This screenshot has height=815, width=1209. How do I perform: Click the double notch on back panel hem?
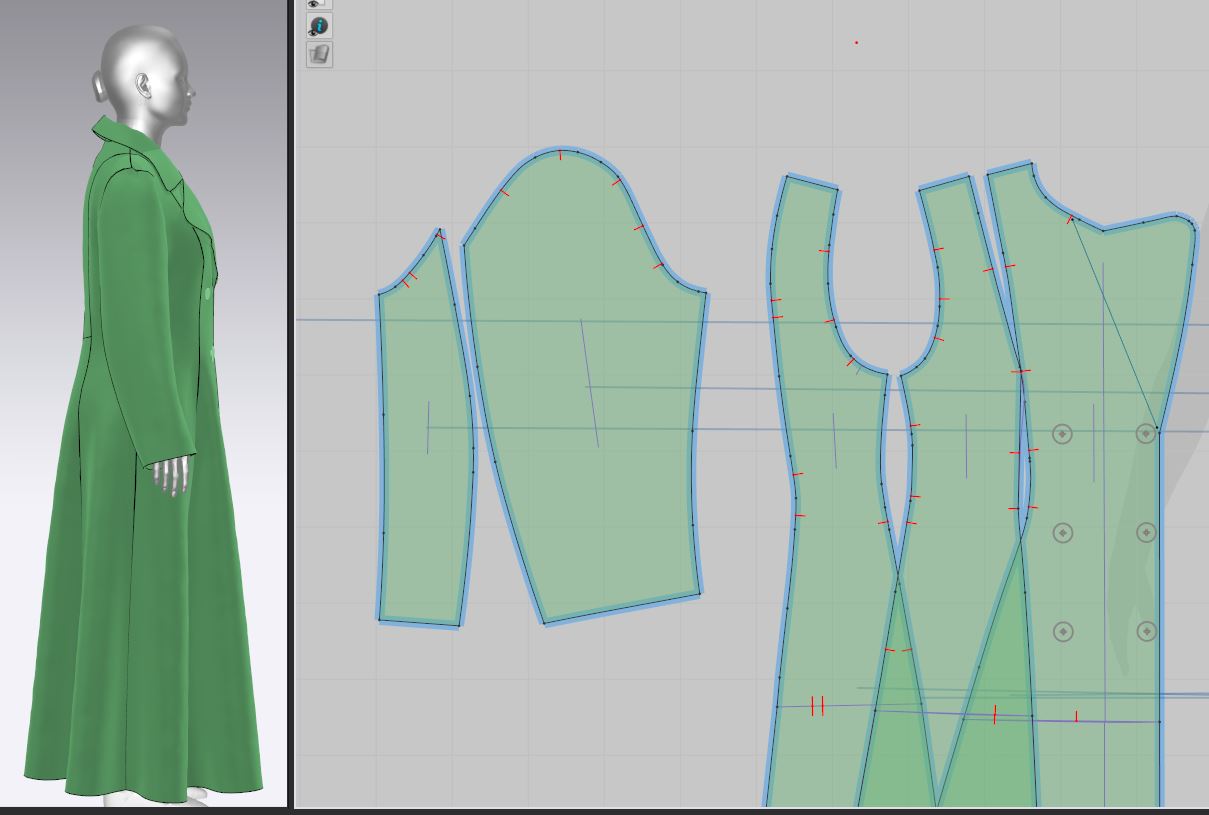point(817,706)
